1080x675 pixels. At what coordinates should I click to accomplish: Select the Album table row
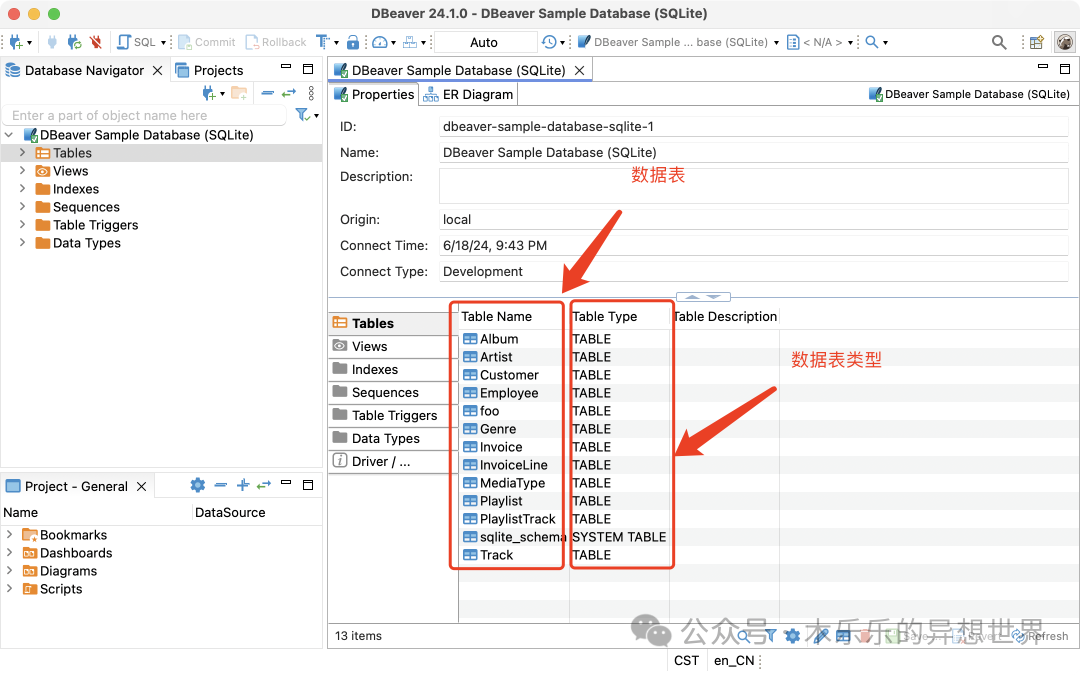pyautogui.click(x=499, y=339)
